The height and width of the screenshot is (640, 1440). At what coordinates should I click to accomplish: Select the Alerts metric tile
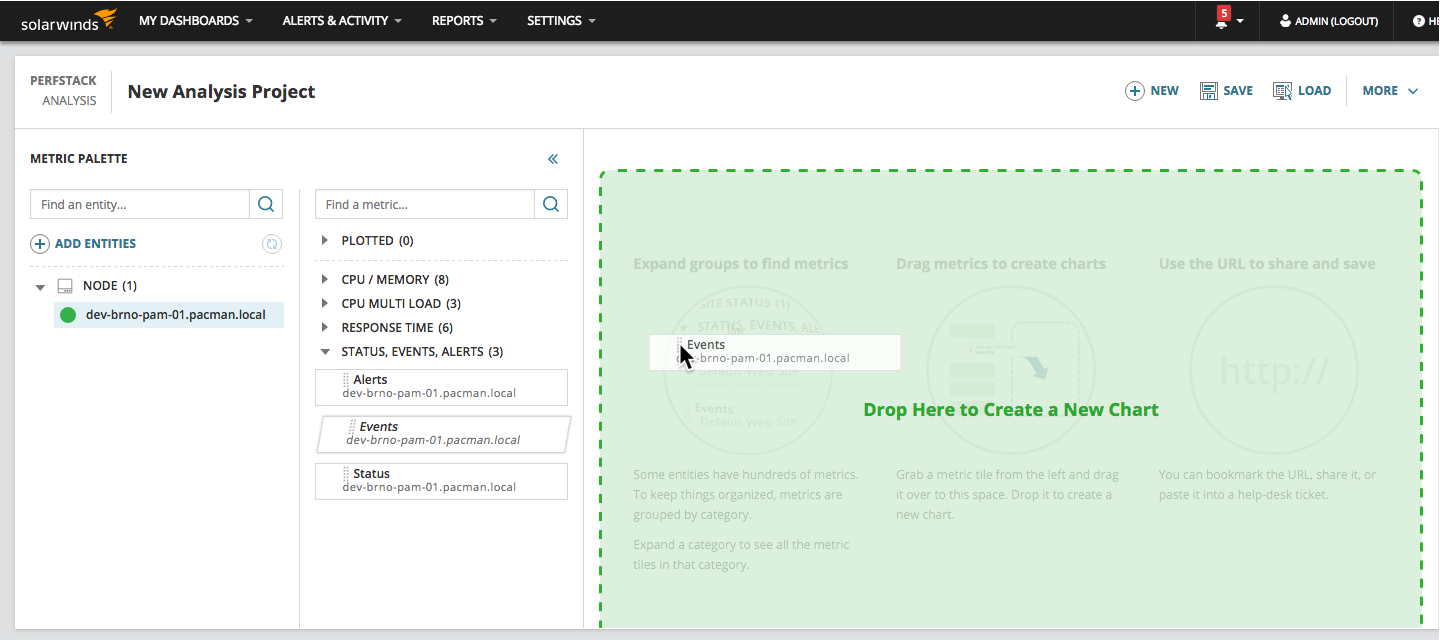(x=441, y=387)
